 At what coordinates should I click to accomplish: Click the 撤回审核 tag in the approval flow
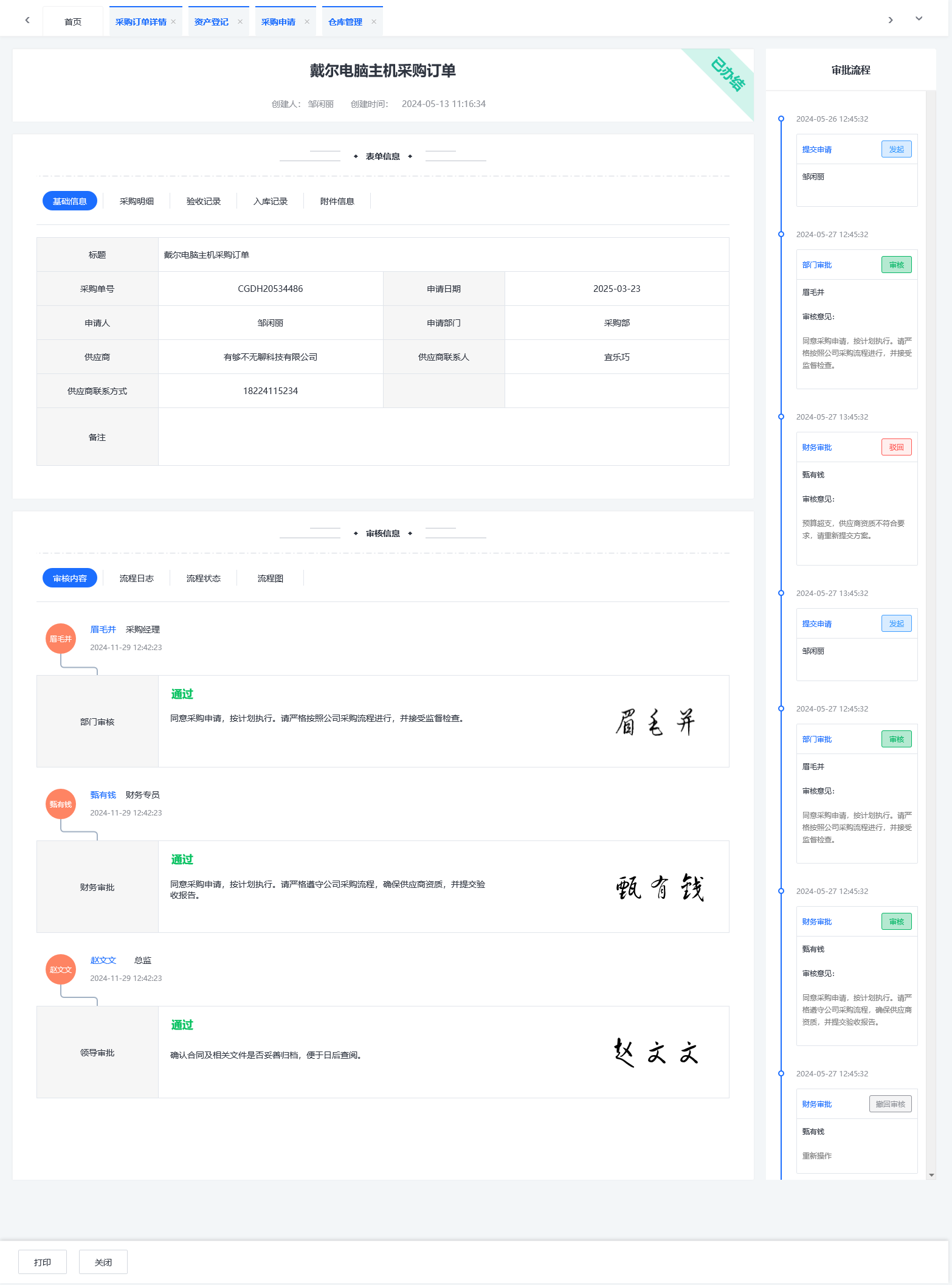coord(891,1104)
